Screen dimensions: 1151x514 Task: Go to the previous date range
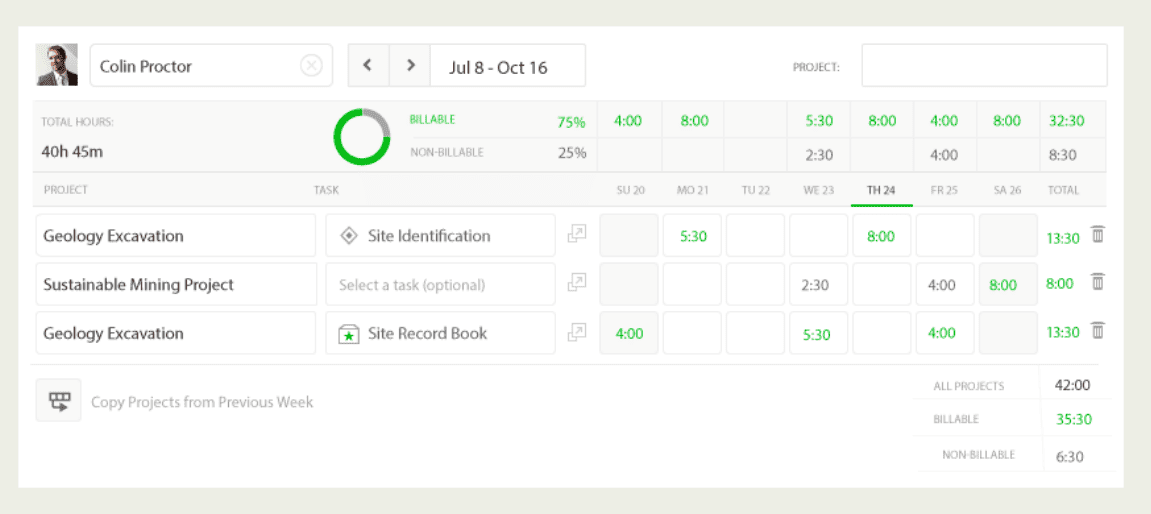coord(368,66)
